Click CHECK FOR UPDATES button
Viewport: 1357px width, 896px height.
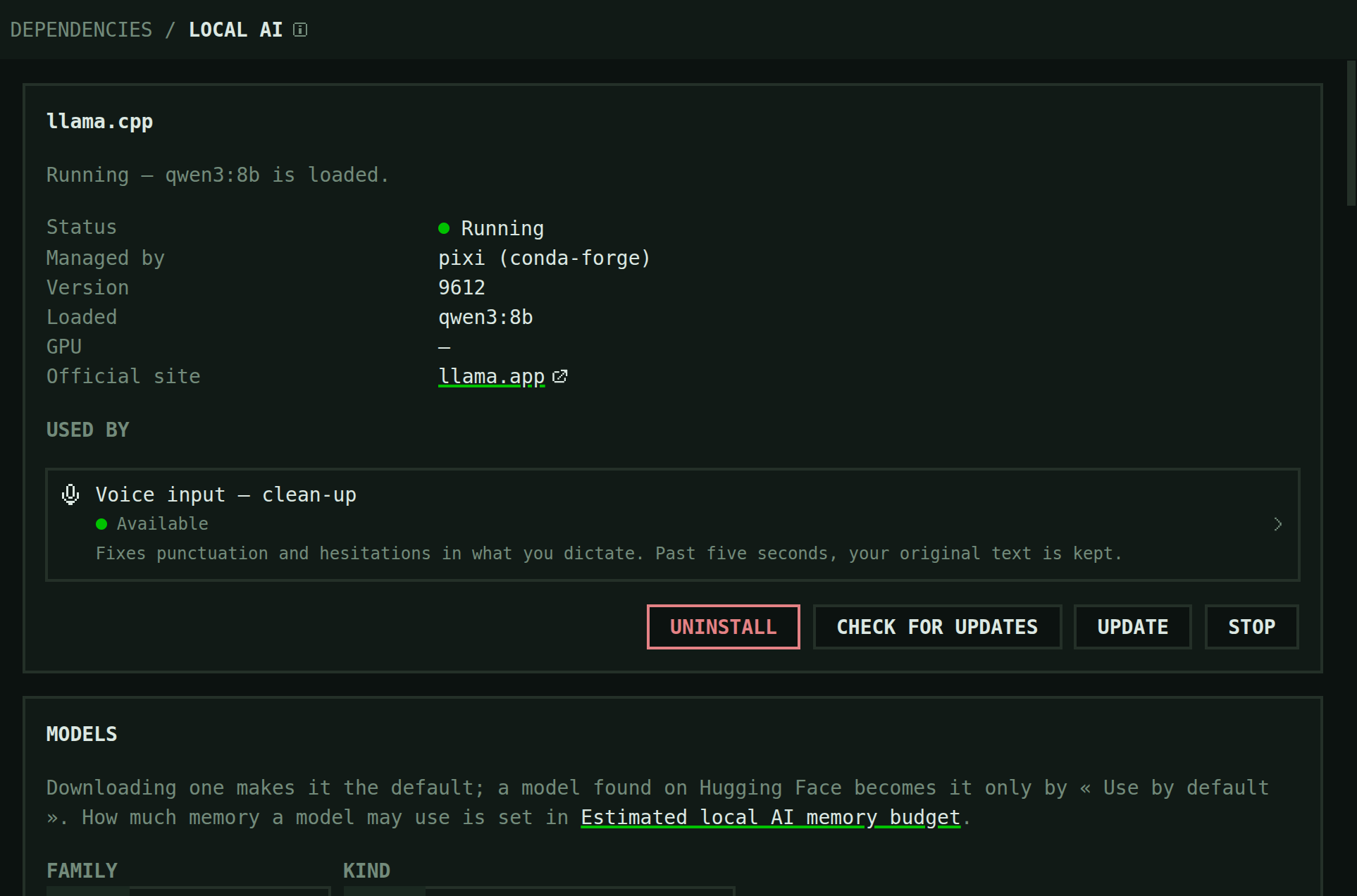(937, 627)
